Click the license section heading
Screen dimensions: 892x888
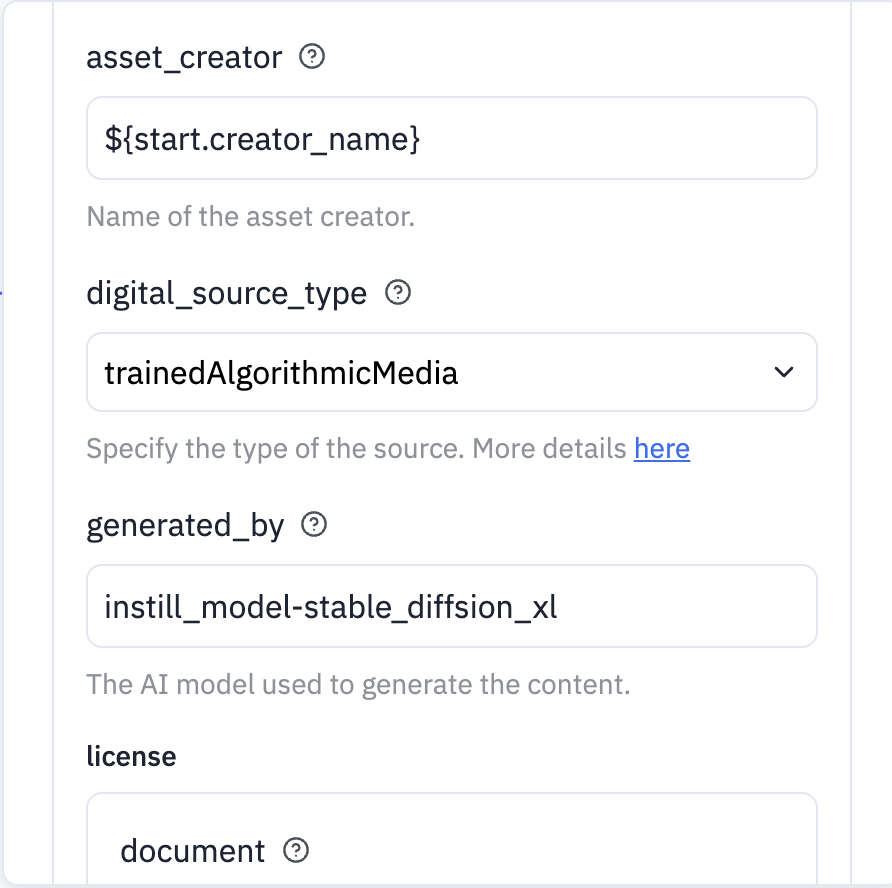[x=131, y=756]
